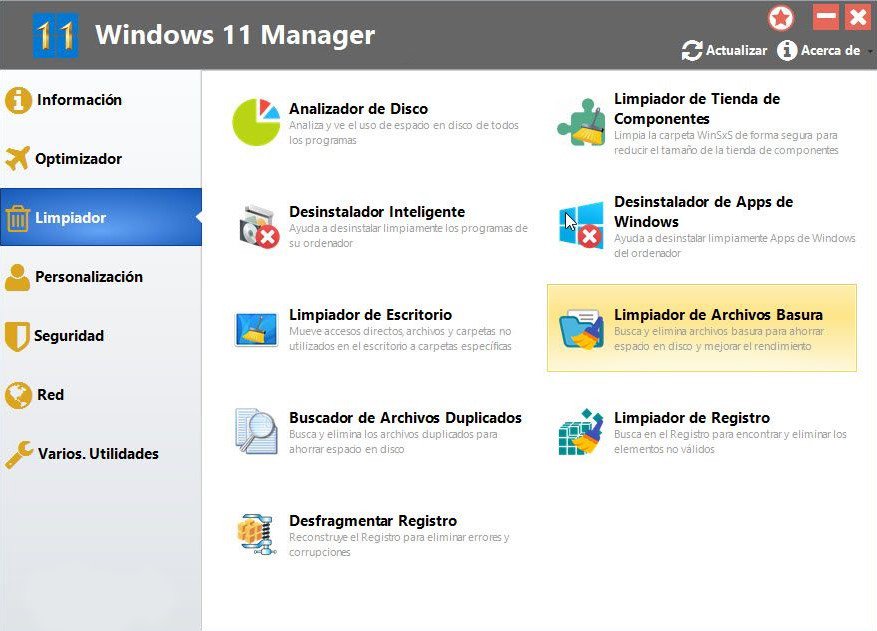The width and height of the screenshot is (877, 631).
Task: Close the Windows 11 Manager window
Action: coord(858,17)
